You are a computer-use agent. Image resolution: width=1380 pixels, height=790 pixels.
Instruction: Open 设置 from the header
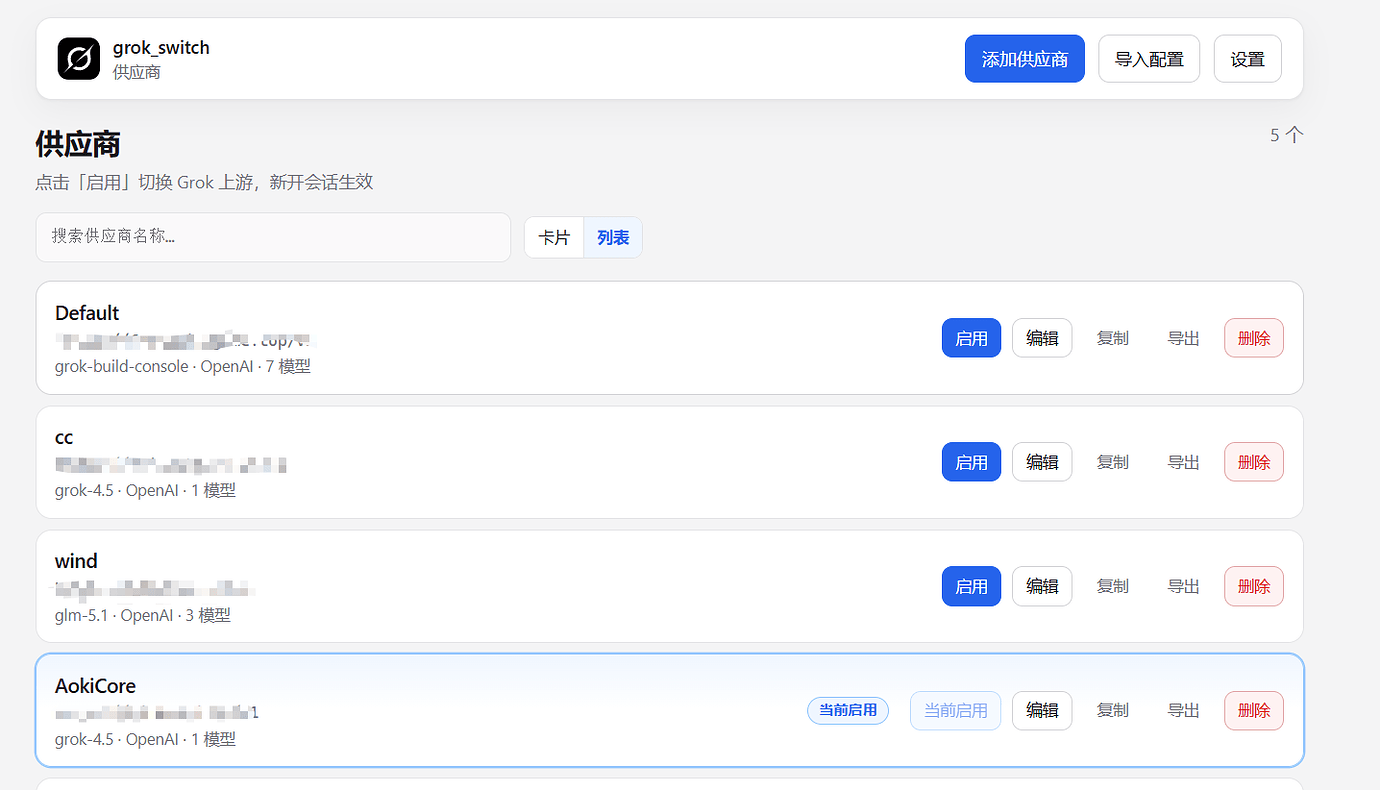coord(1248,59)
